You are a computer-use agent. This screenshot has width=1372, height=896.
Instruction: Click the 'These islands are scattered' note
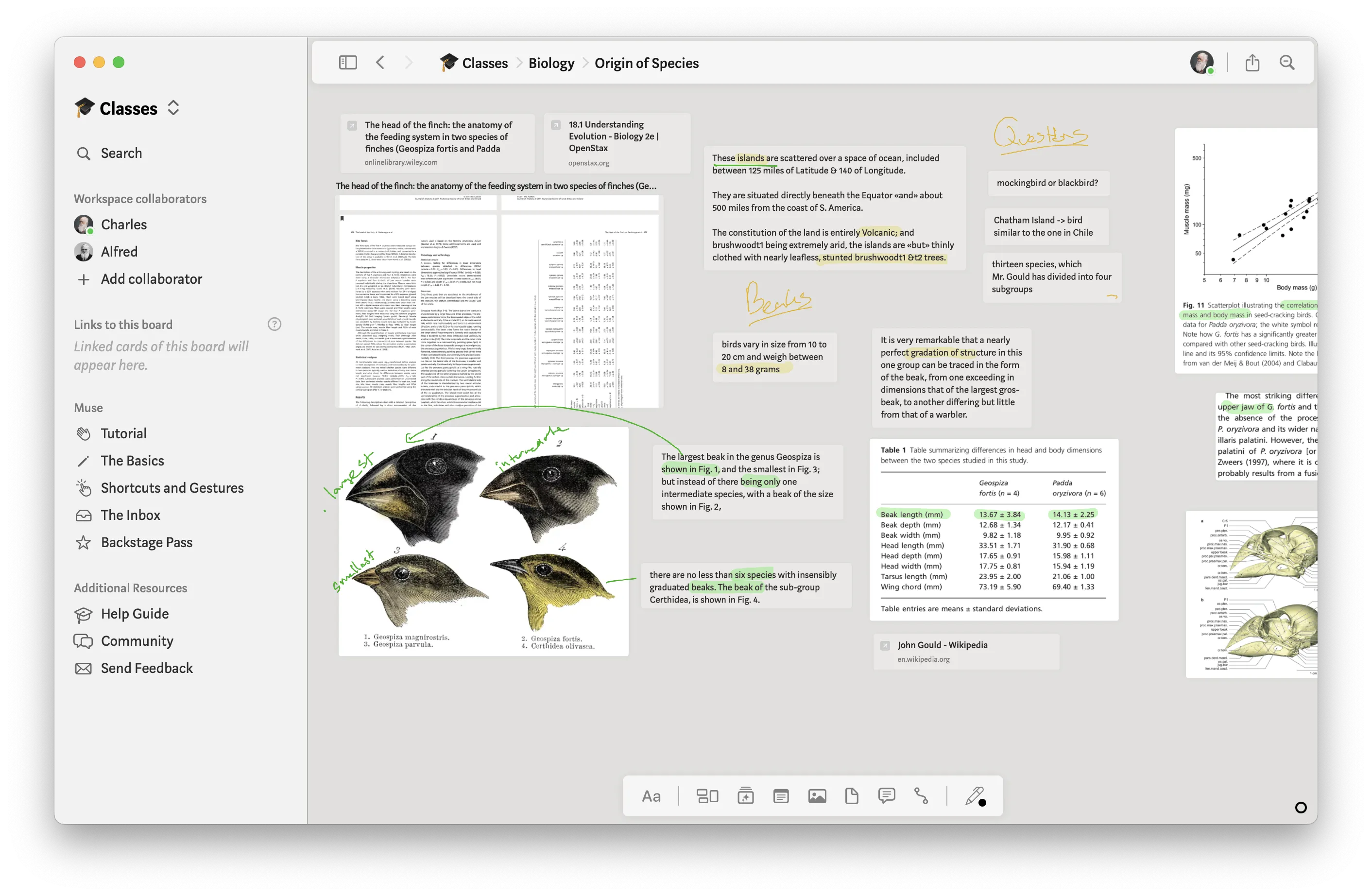point(834,207)
